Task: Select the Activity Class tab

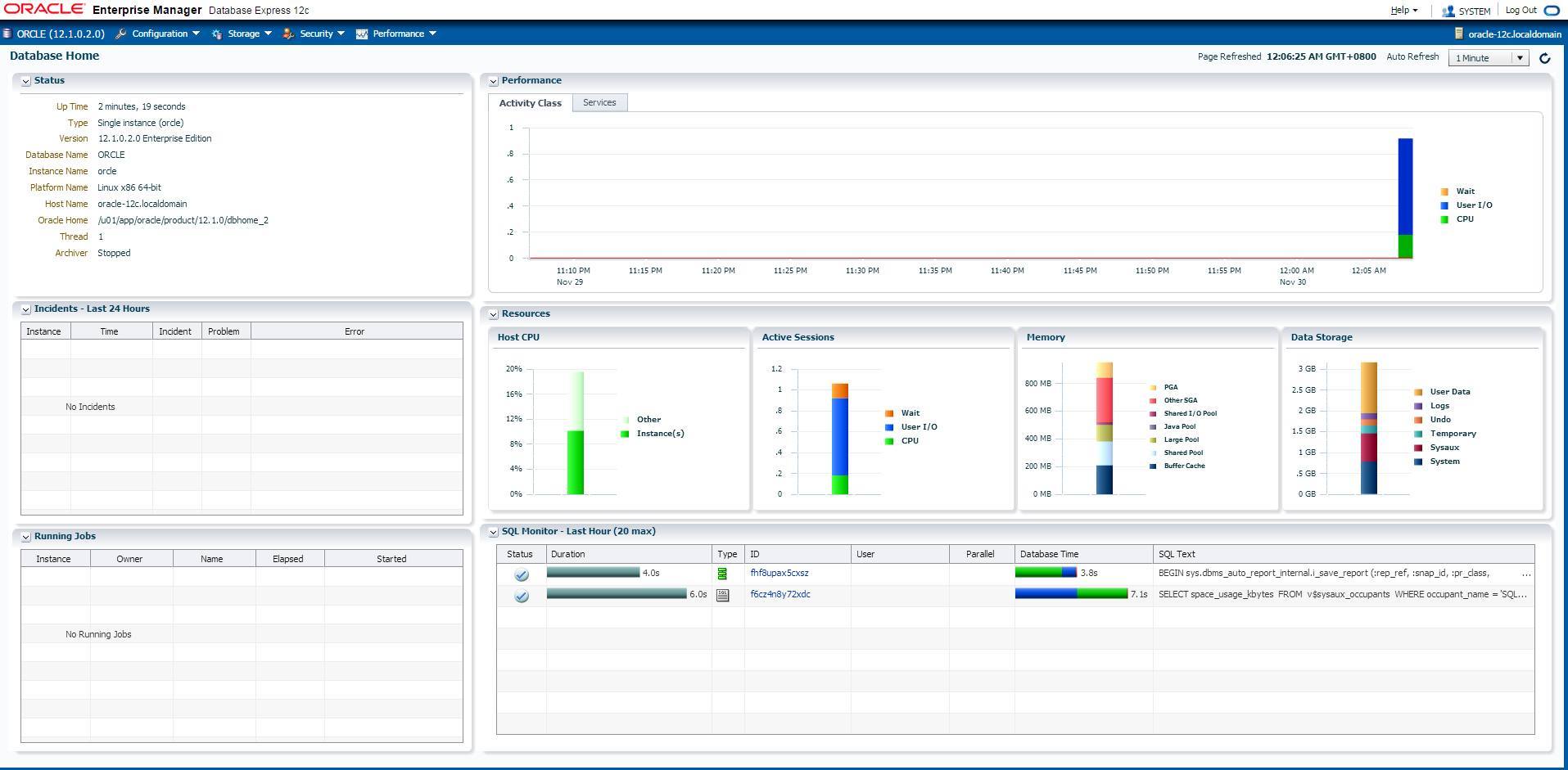Action: tap(530, 103)
